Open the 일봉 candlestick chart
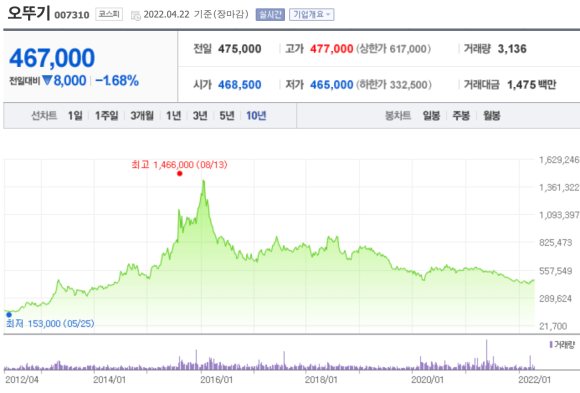The height and width of the screenshot is (393, 580). click(431, 116)
